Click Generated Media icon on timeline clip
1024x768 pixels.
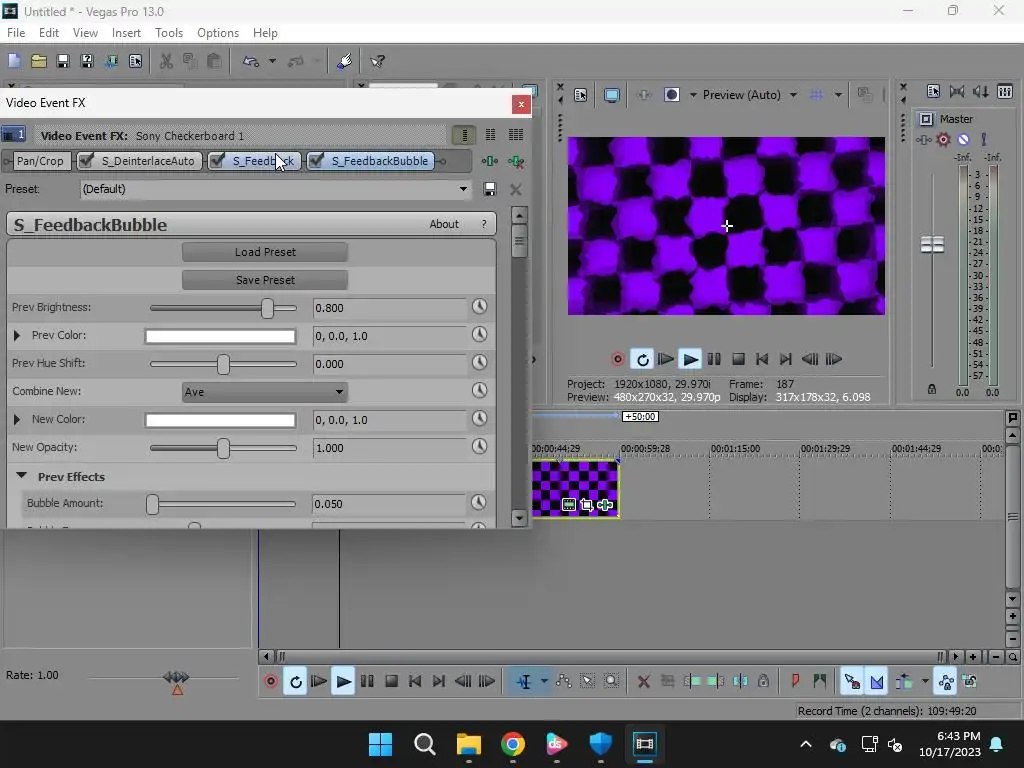[x=569, y=505]
